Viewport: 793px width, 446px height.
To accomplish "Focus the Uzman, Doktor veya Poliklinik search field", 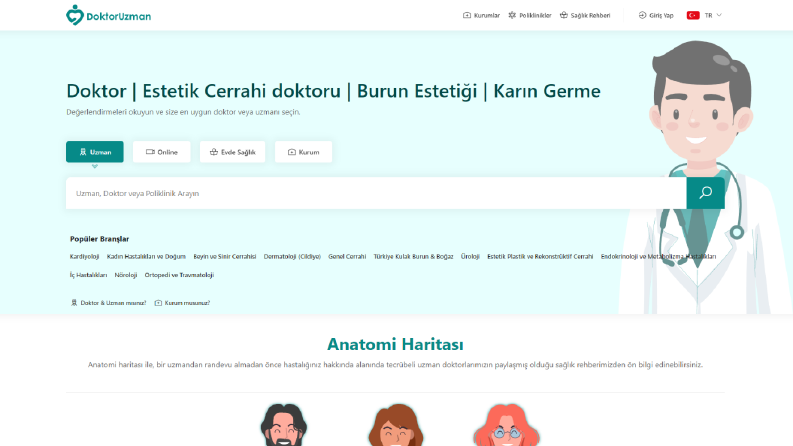I will (376, 193).
